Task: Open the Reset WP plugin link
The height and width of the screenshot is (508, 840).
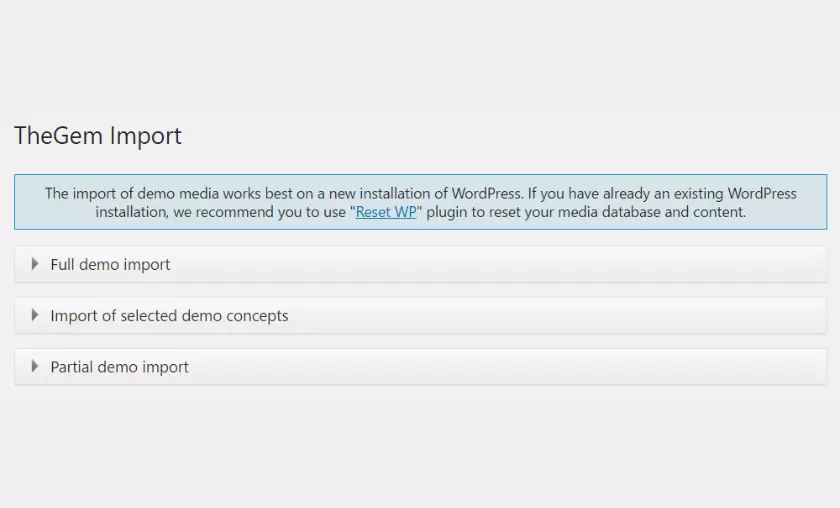Action: coord(386,212)
